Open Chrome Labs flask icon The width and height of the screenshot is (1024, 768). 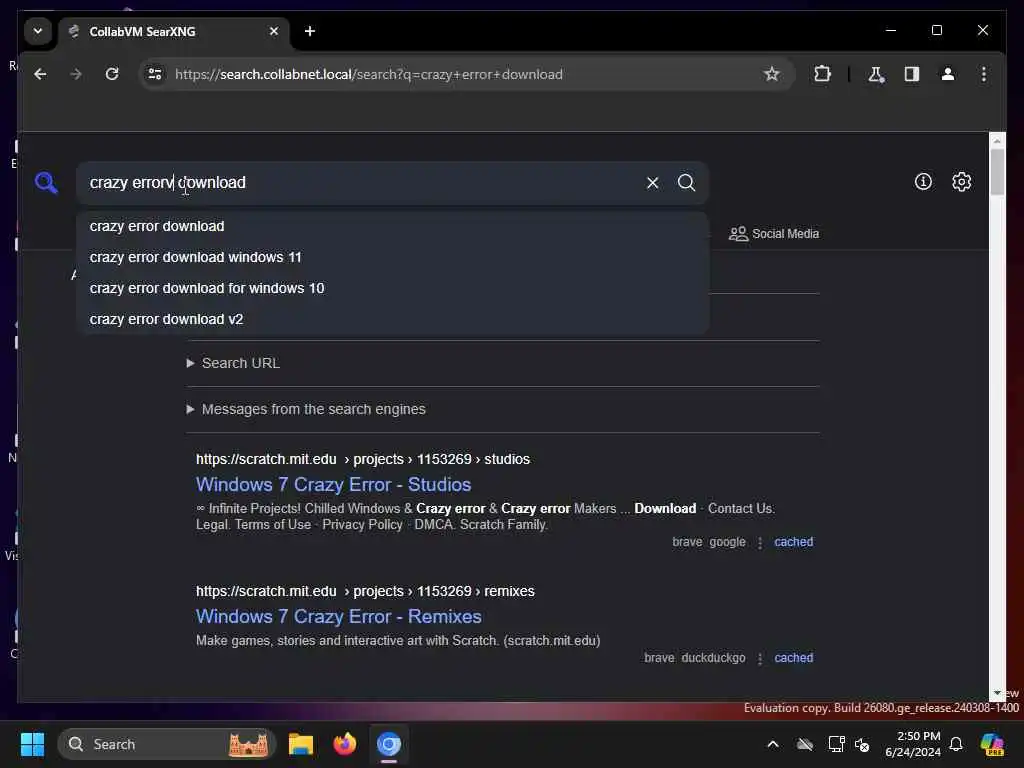click(876, 74)
